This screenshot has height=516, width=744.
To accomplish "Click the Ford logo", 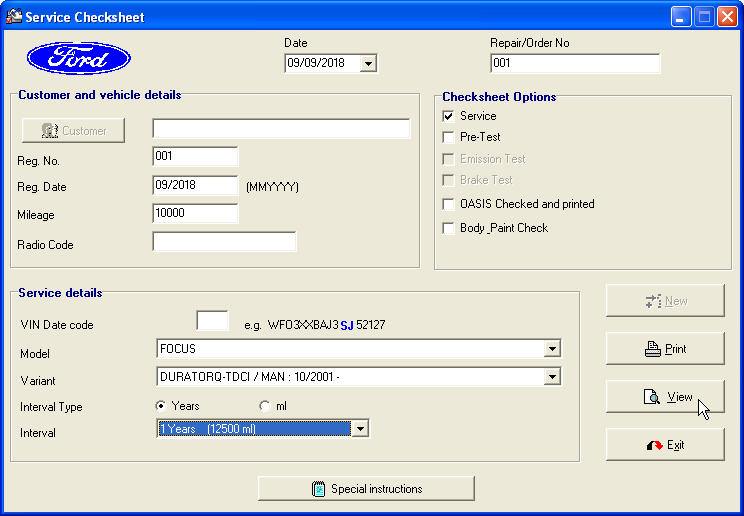I will tap(79, 58).
